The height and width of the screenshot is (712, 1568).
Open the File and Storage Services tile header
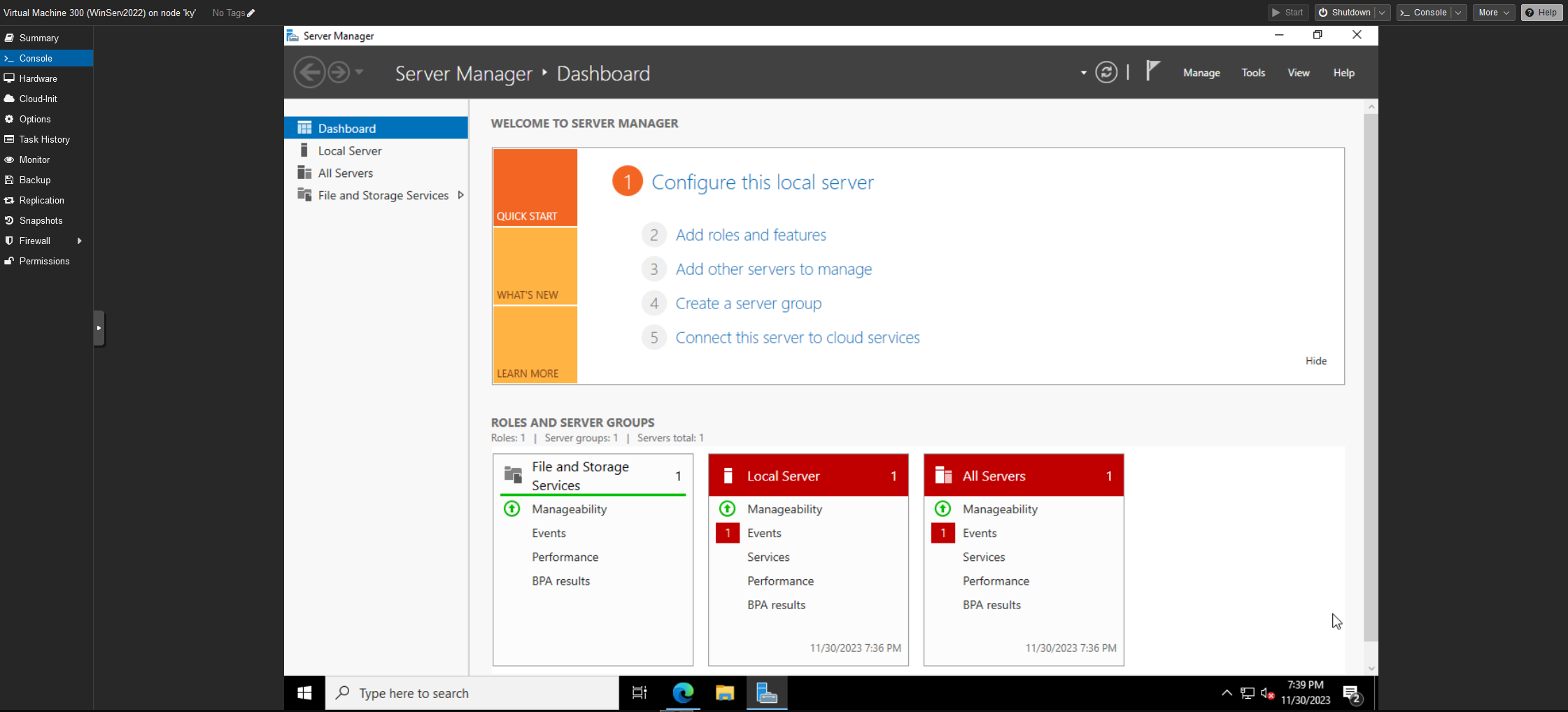click(593, 476)
